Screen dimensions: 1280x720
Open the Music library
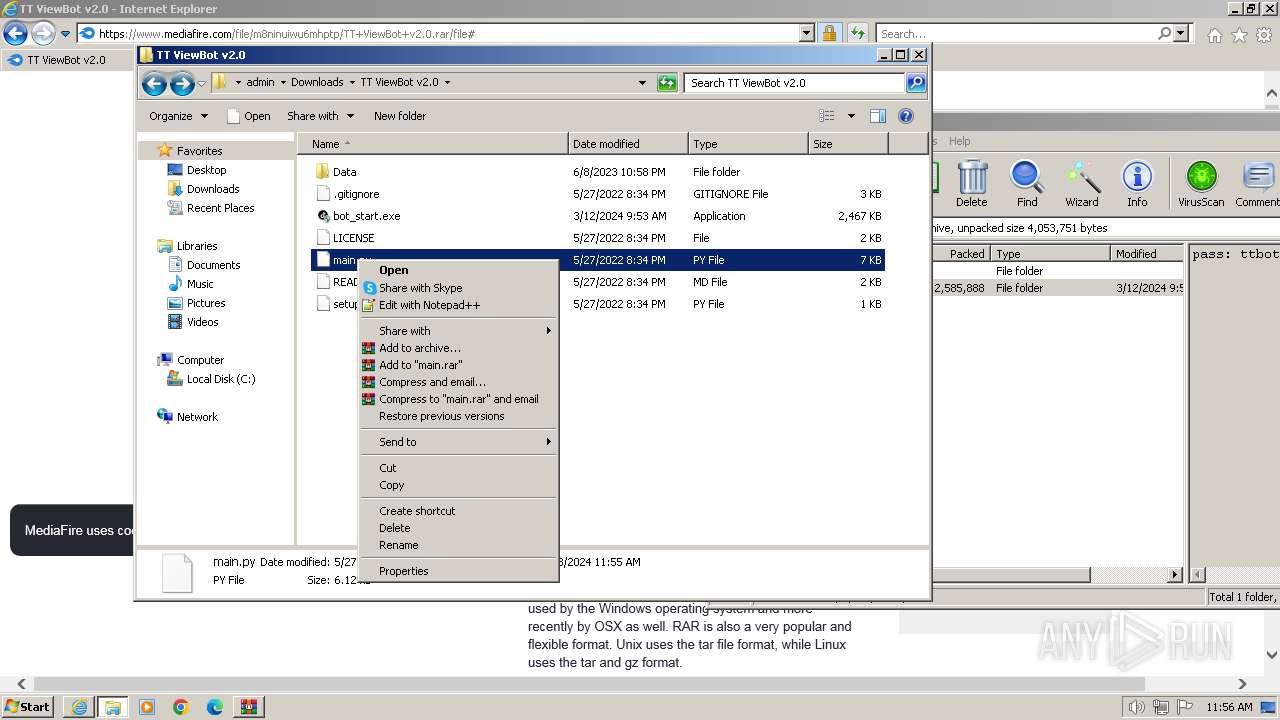pyautogui.click(x=200, y=284)
